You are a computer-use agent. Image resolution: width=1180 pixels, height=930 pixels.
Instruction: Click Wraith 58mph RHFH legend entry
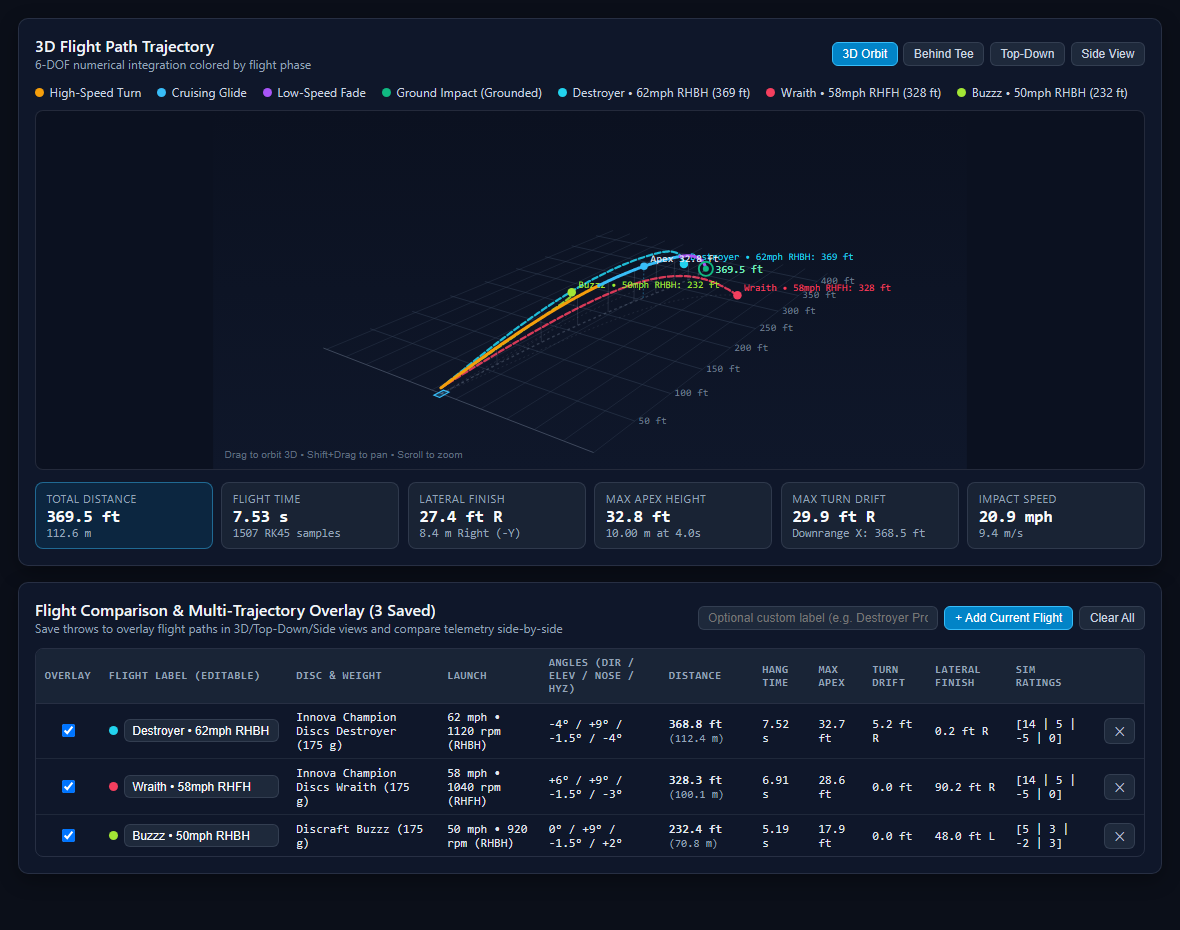pyautogui.click(x=853, y=93)
